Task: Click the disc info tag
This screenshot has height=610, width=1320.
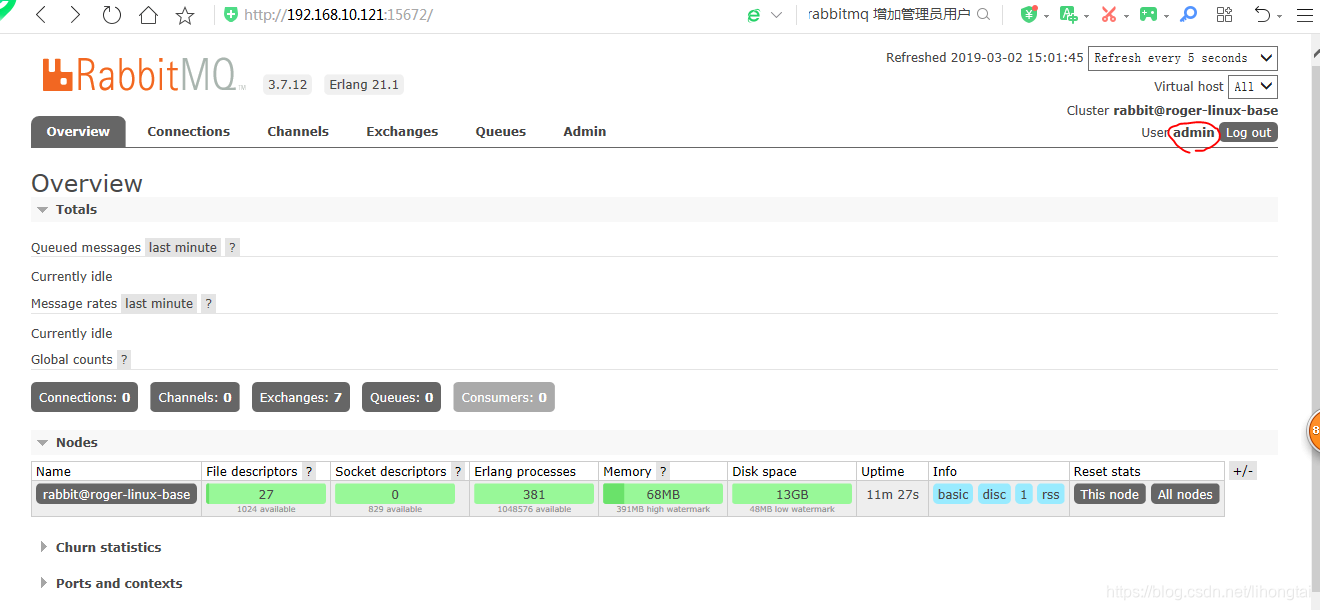Action: pyautogui.click(x=994, y=494)
